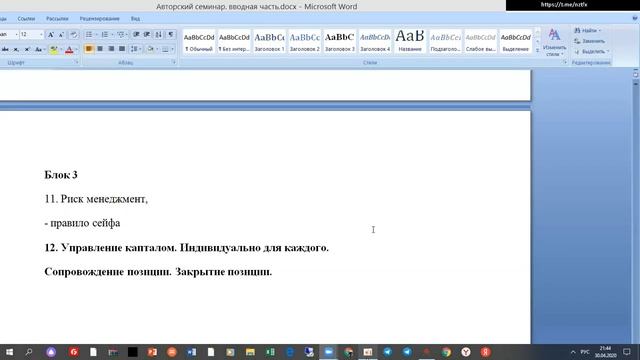Apply the Подзаголовок style

point(445,42)
